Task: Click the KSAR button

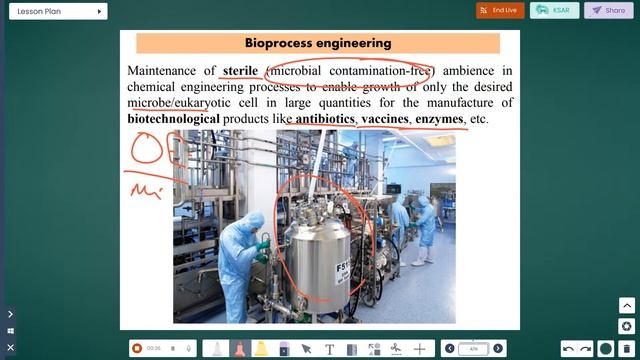Action: [554, 10]
